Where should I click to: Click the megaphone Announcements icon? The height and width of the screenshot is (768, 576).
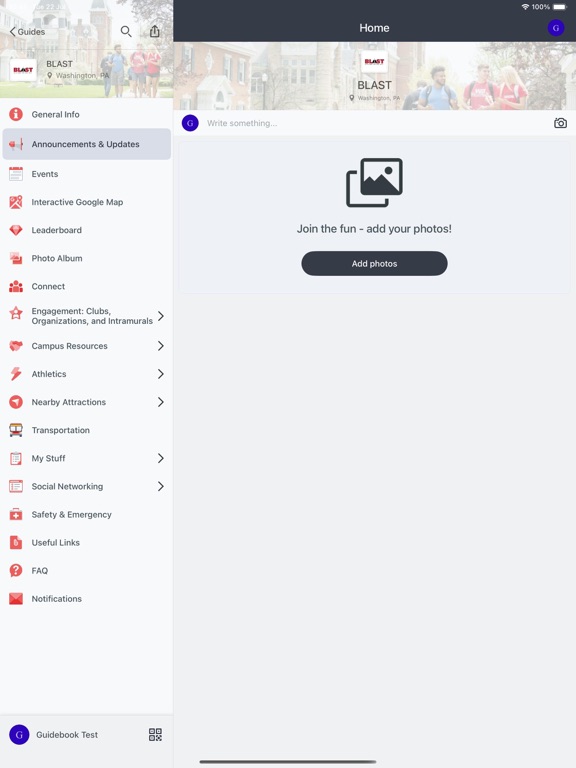(16, 144)
